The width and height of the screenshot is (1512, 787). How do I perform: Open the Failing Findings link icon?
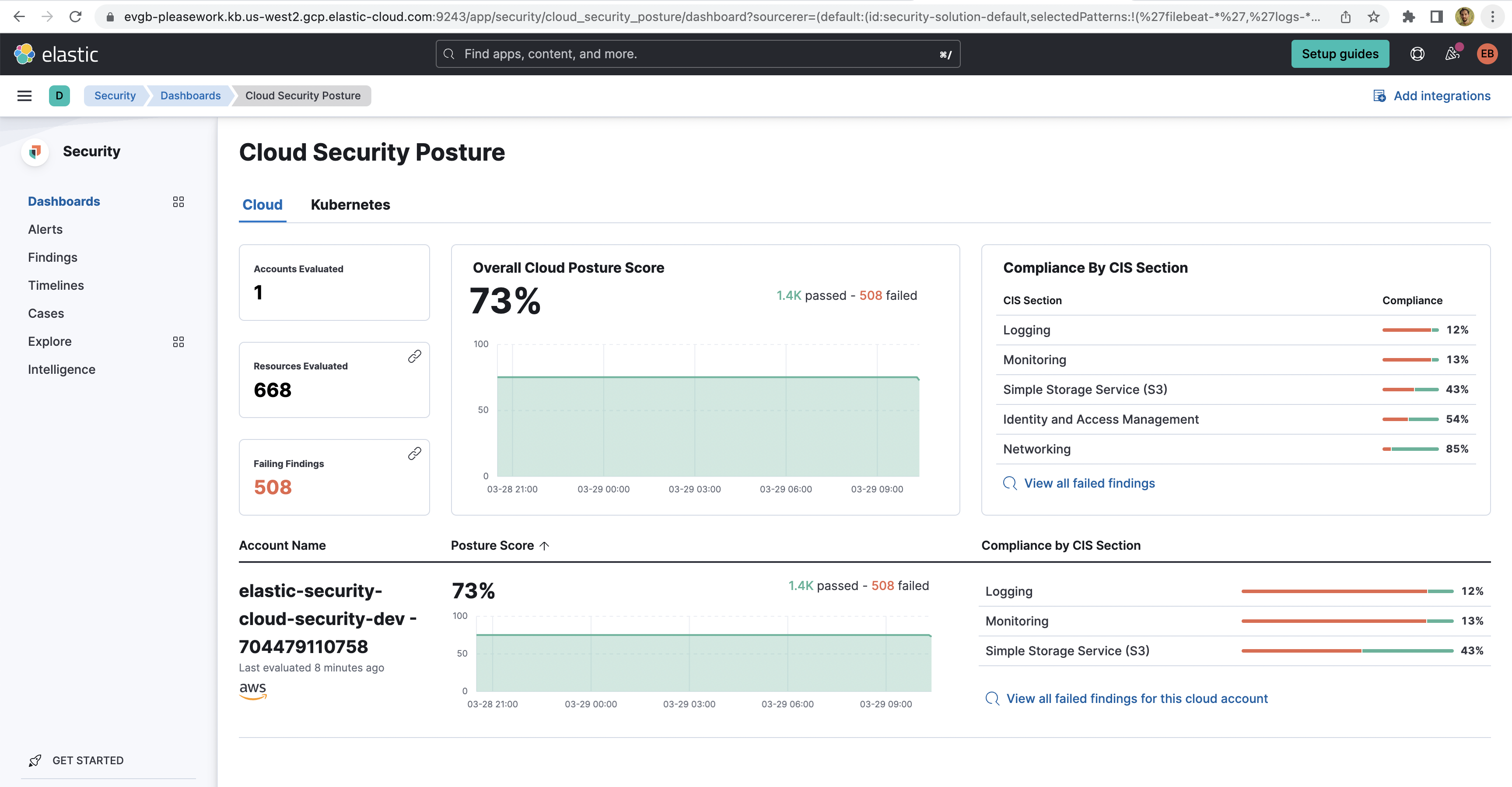point(415,453)
